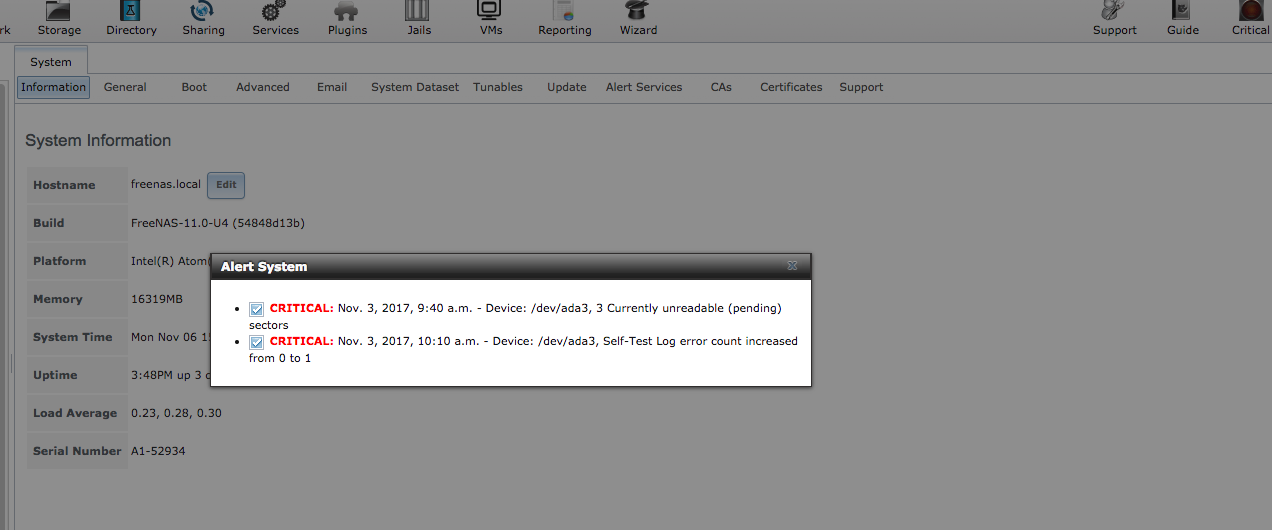The height and width of the screenshot is (530, 1272).
Task: Switch to the Certificates tab
Action: (791, 87)
